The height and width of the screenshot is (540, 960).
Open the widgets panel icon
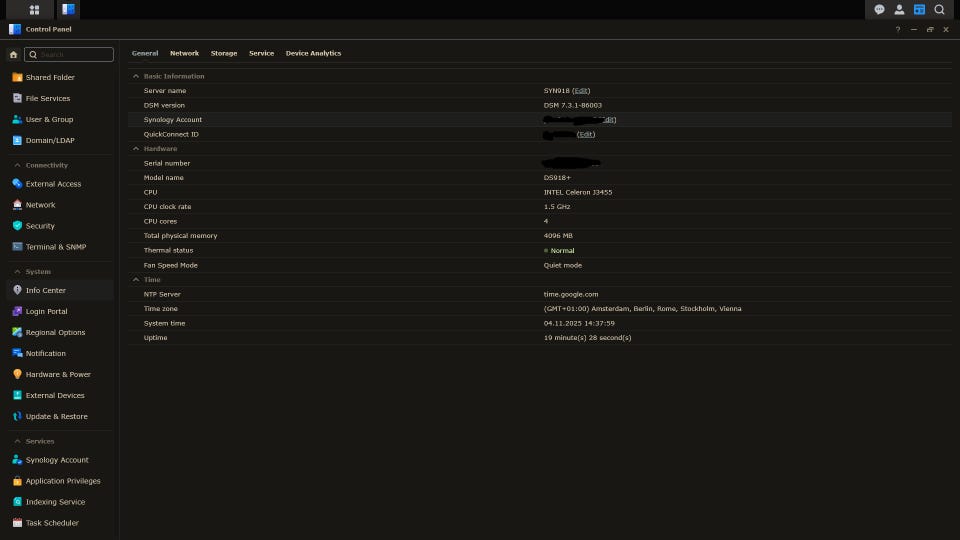tap(919, 10)
